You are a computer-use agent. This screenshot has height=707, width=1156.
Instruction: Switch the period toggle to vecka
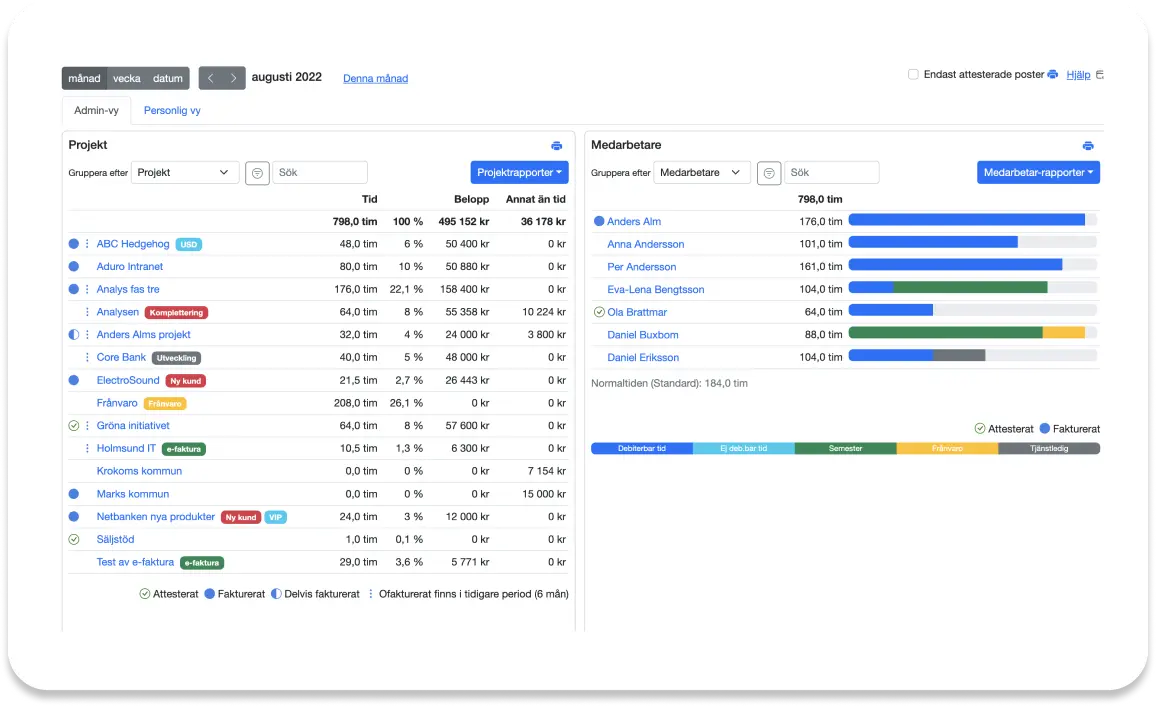point(126,78)
